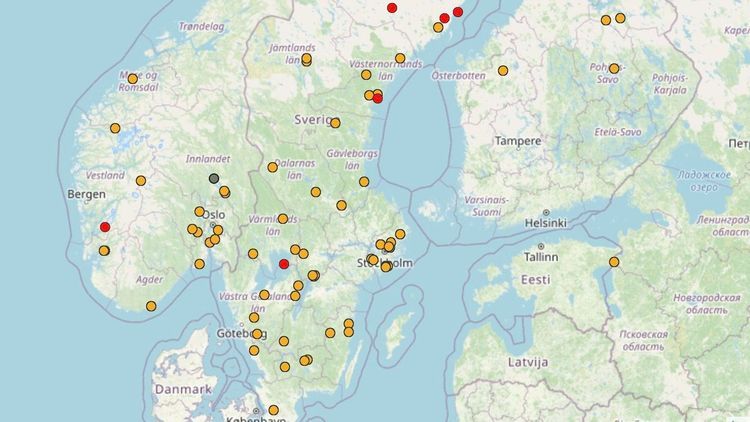The image size is (750, 422).
Task: Open orange marker on Norway's southern coast
Action: click(x=151, y=306)
